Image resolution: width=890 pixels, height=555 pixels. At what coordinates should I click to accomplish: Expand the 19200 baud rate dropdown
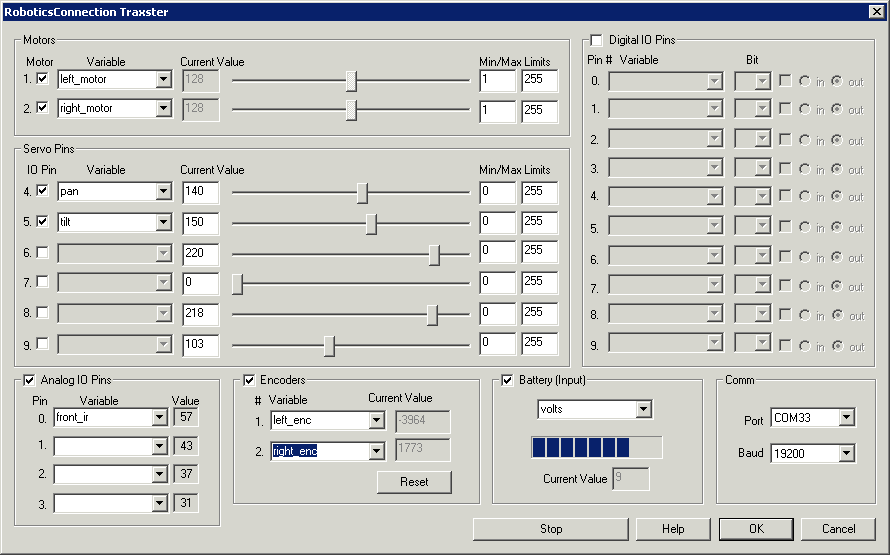pyautogui.click(x=847, y=454)
